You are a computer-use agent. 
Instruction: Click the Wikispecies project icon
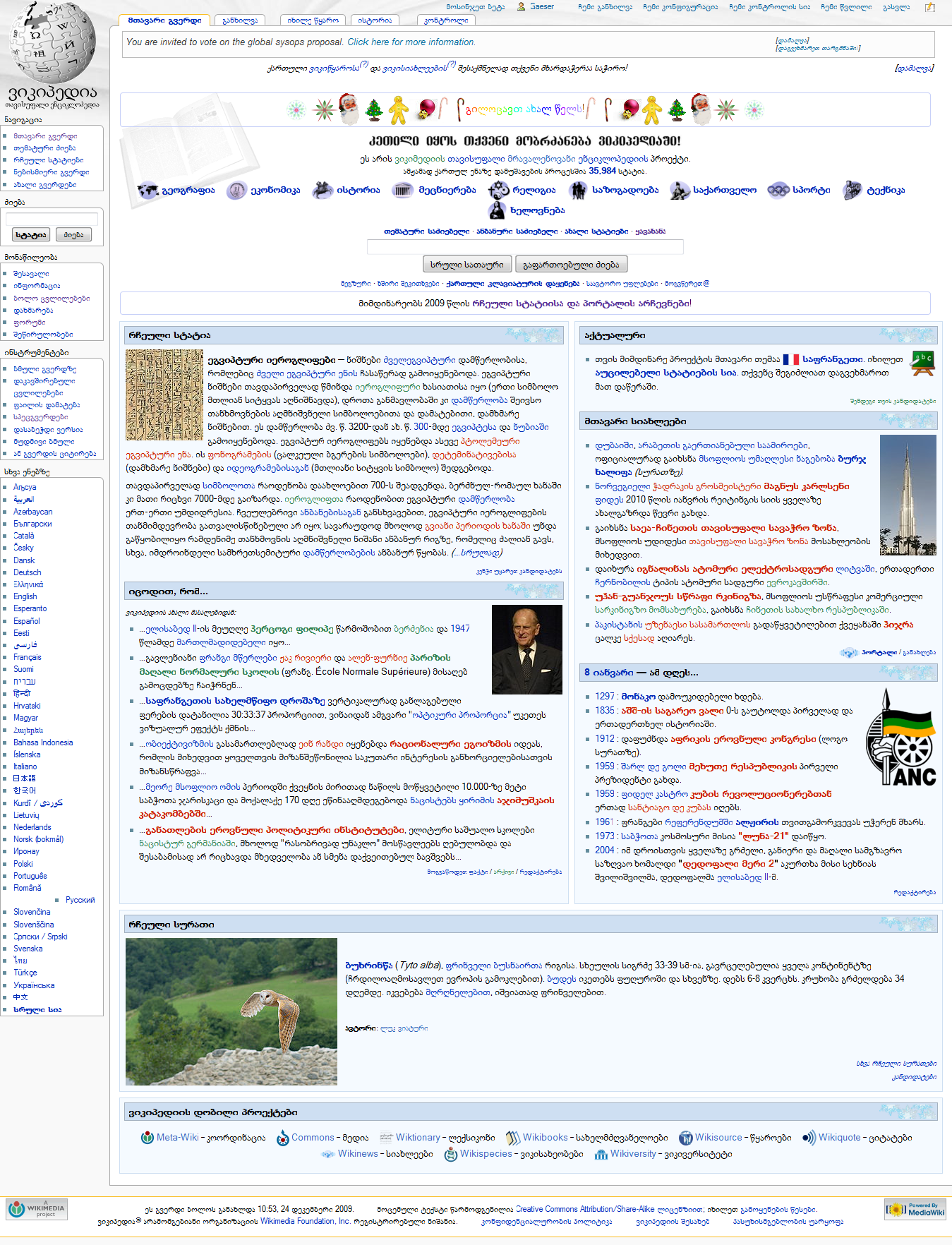450,1154
